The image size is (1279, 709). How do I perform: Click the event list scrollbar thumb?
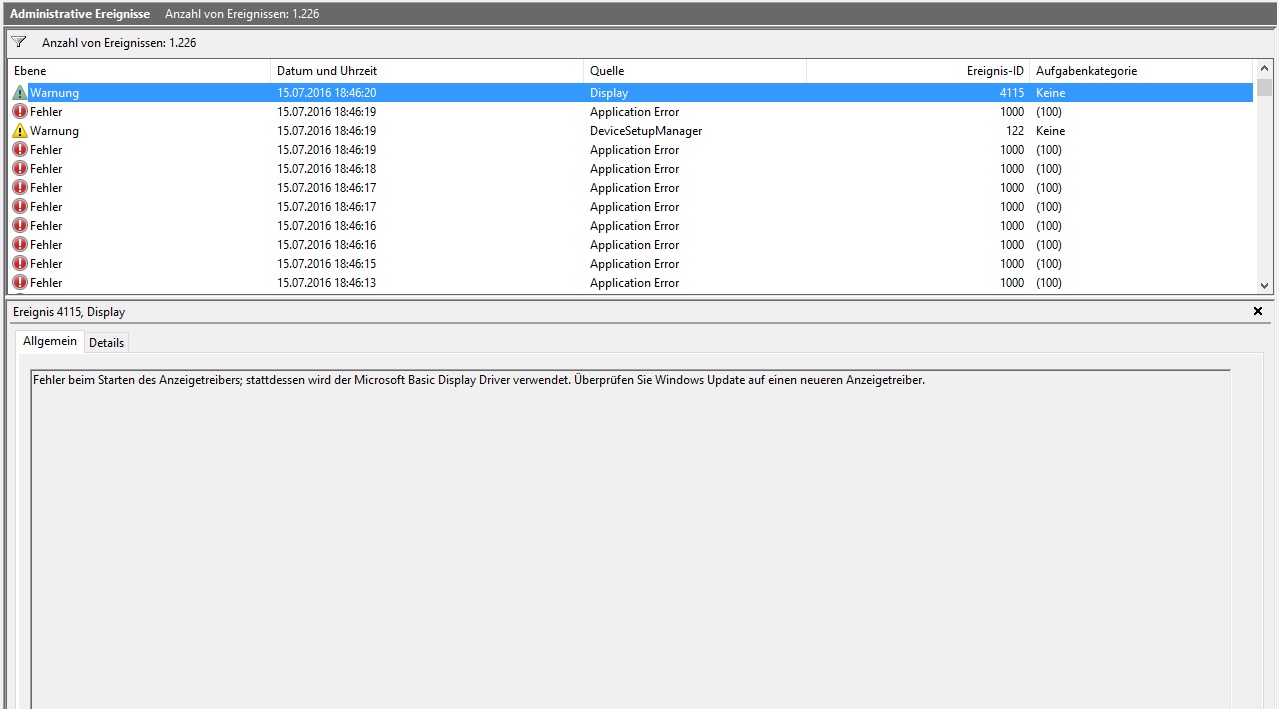click(1264, 87)
